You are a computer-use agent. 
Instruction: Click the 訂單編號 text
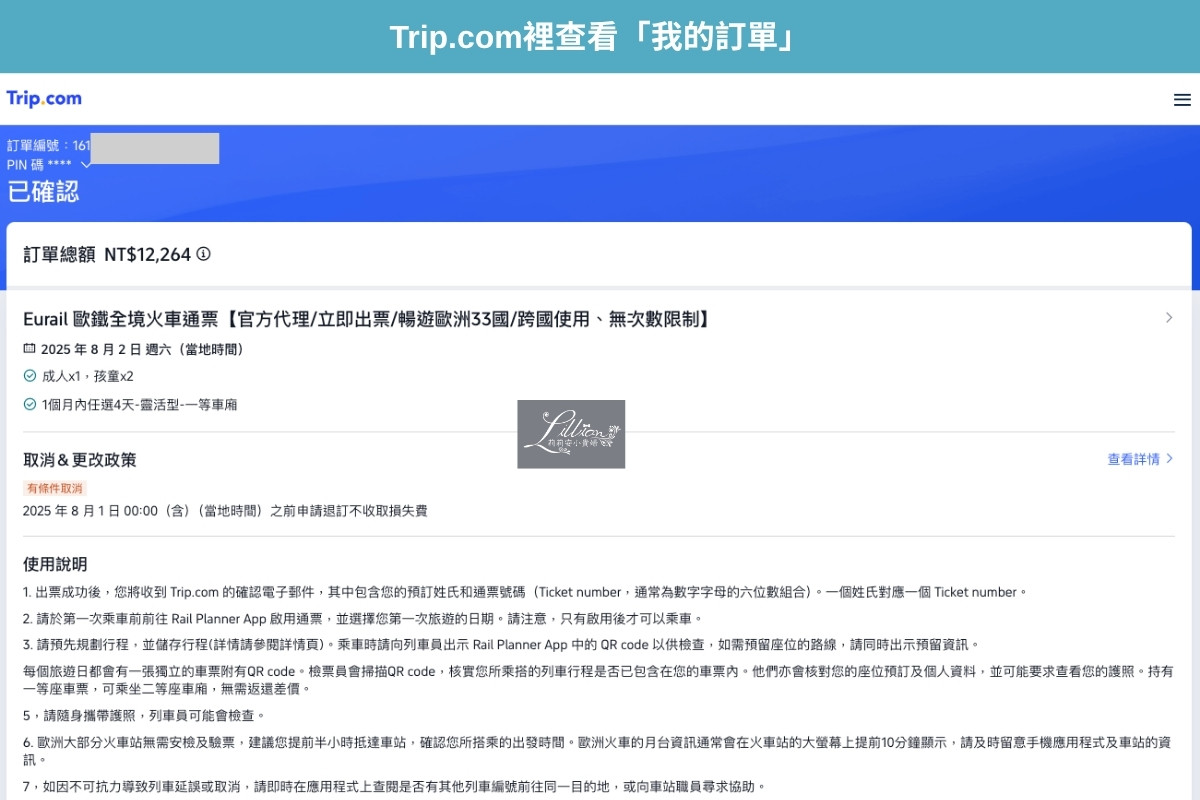click(x=48, y=146)
